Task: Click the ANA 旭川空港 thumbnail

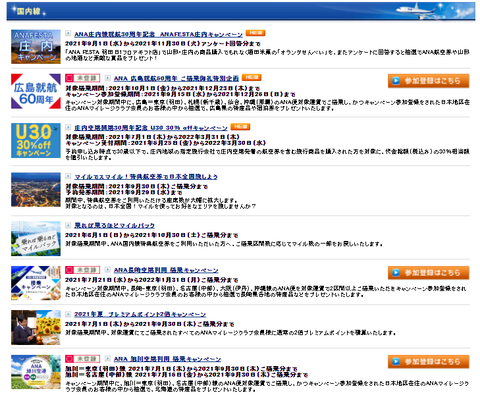Action: click(x=36, y=372)
